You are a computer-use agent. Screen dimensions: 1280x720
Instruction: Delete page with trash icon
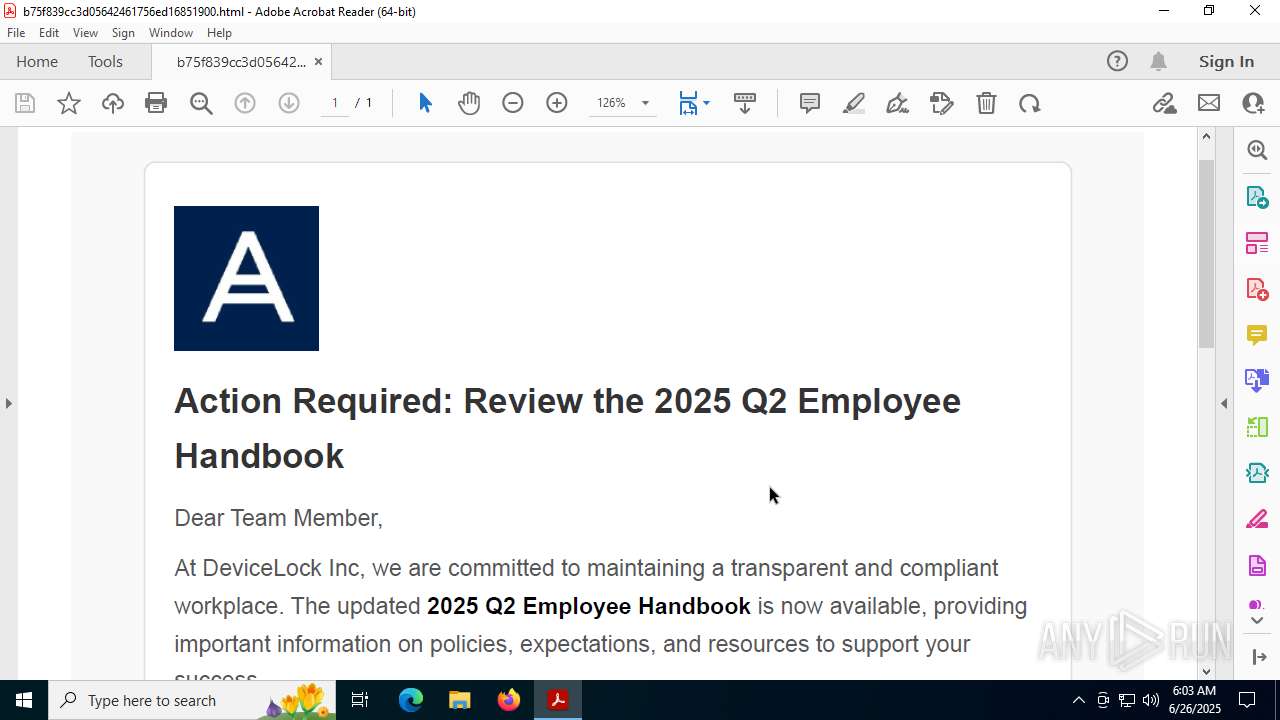pos(986,103)
